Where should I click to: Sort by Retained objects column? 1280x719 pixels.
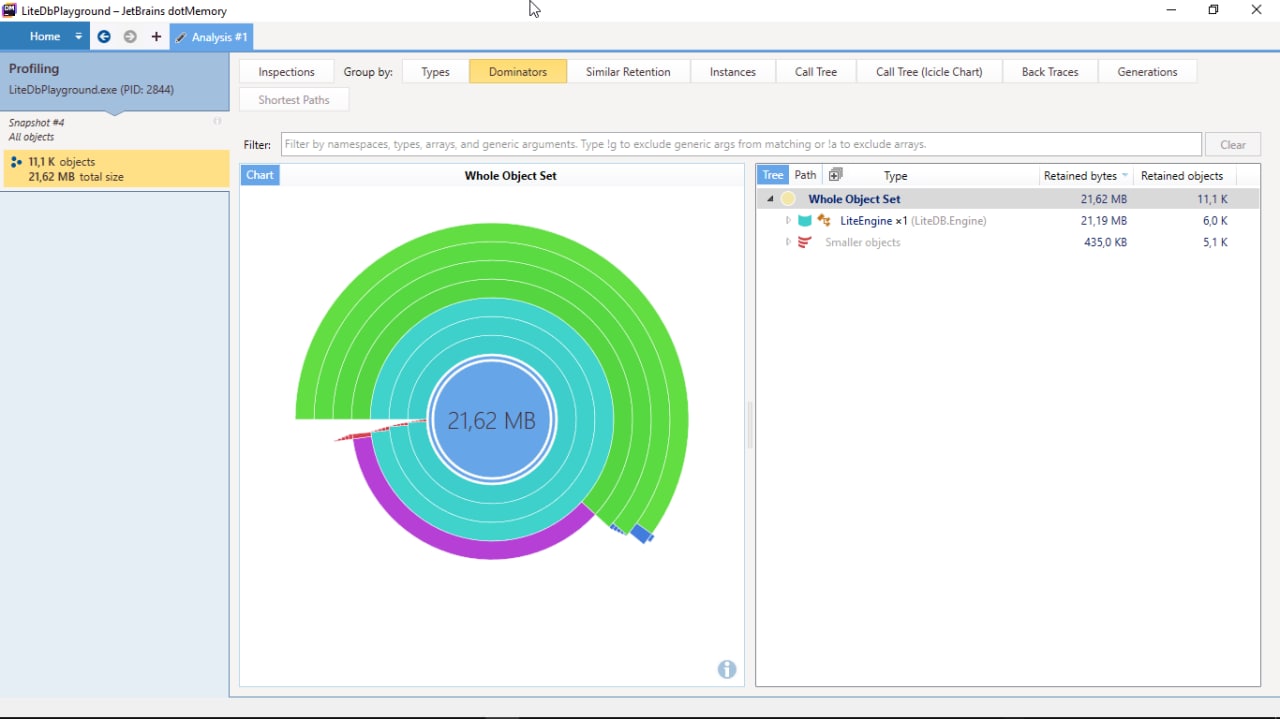(x=1183, y=176)
